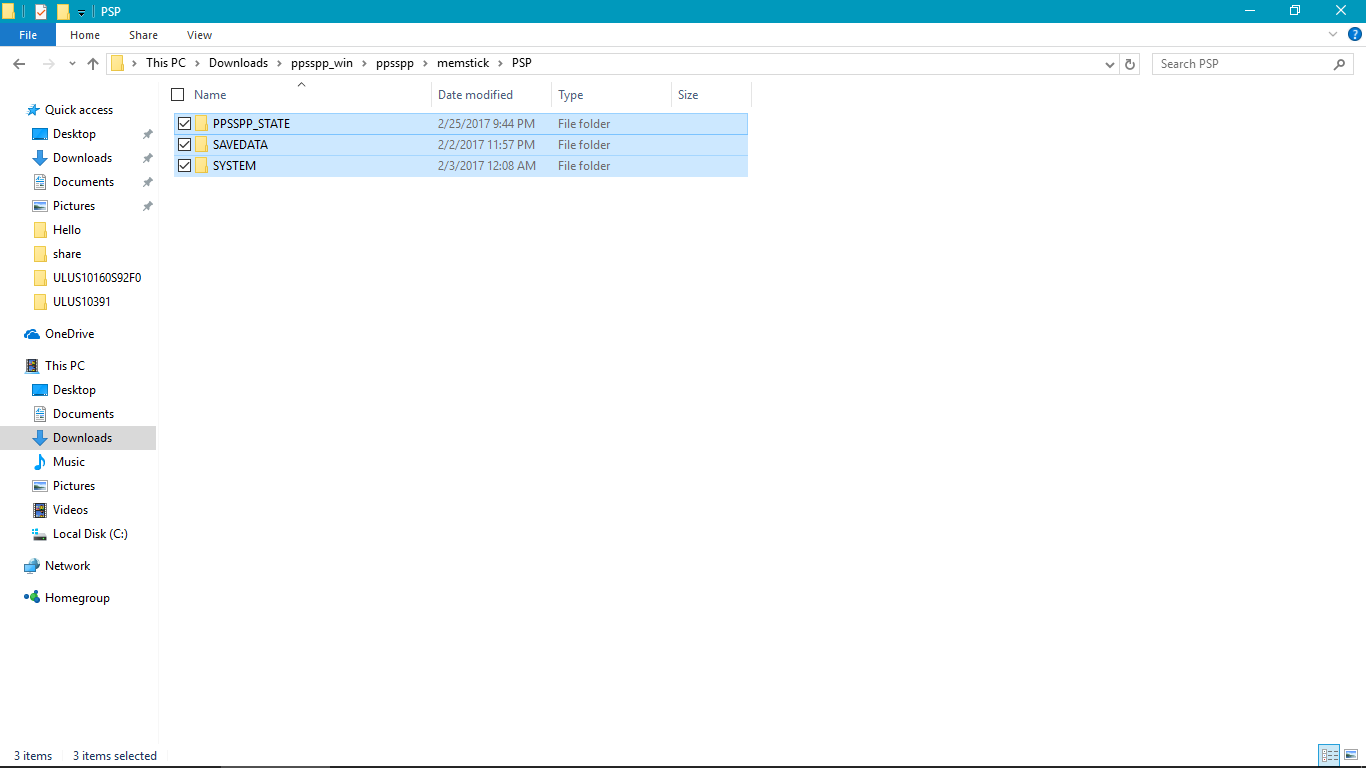
Task: Switch to the View ribbon tab
Action: pos(199,35)
